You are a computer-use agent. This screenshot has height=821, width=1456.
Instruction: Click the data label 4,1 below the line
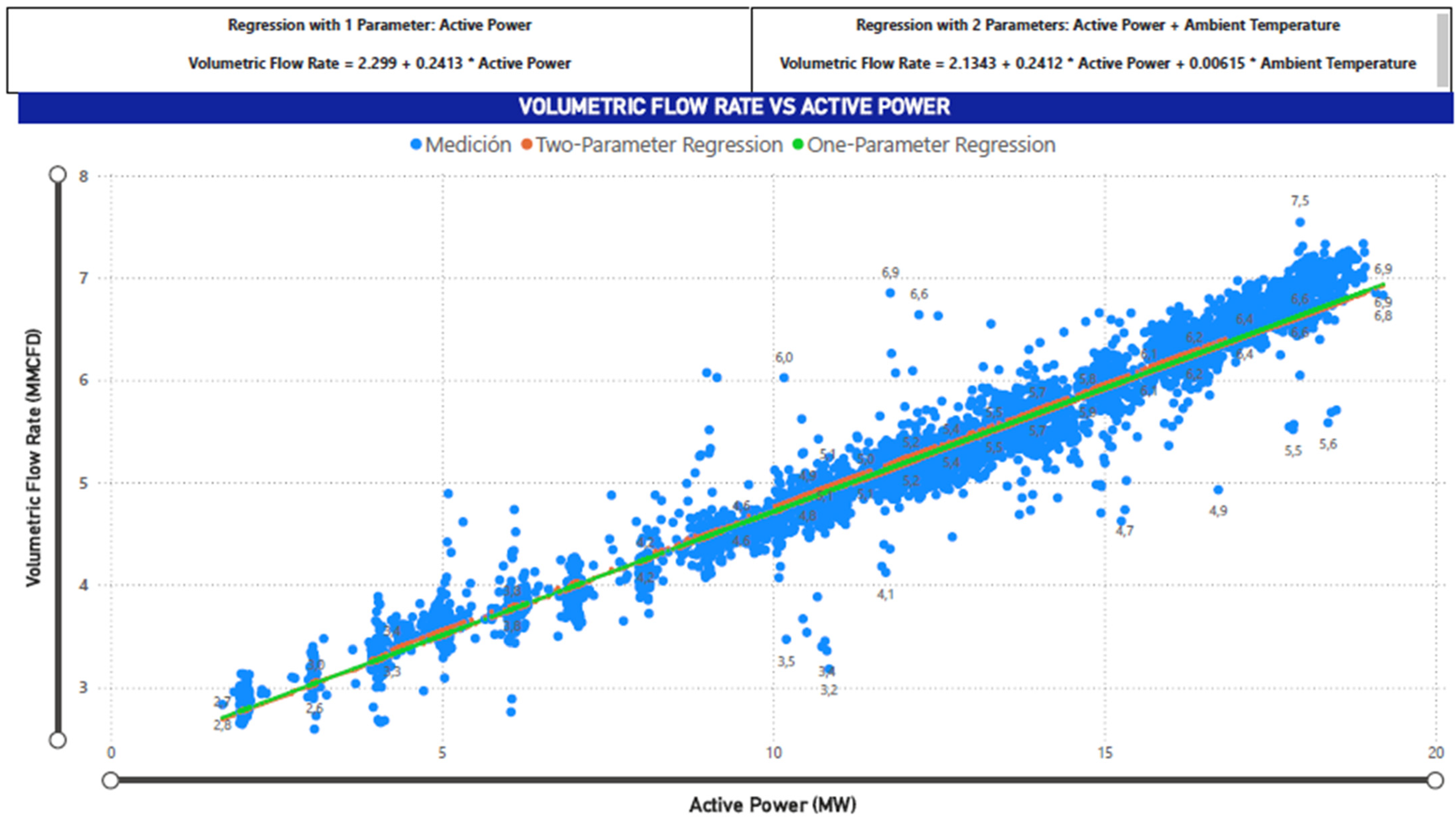coord(885,594)
